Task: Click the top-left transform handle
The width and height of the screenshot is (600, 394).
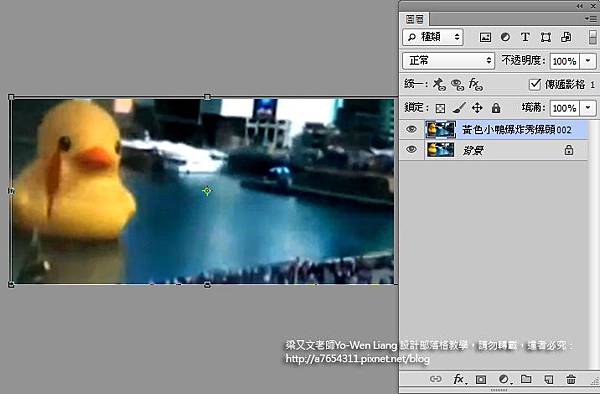Action: (x=11, y=97)
